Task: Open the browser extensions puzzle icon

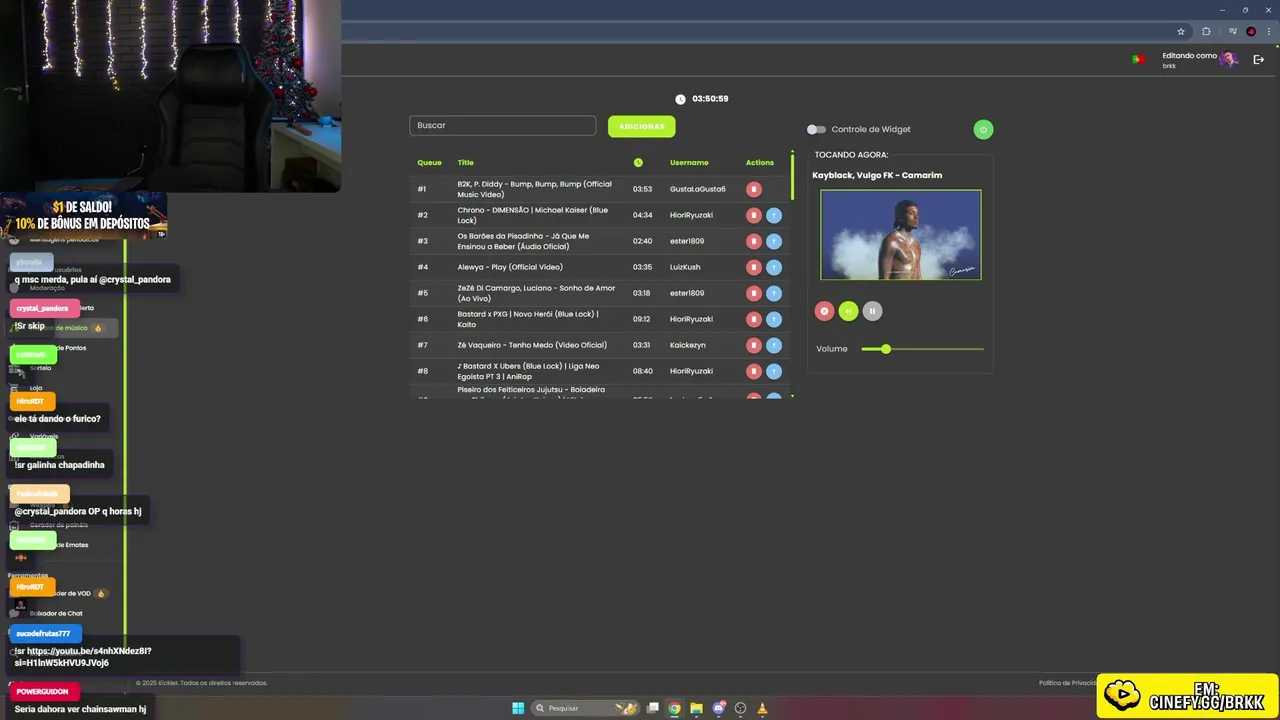Action: click(x=1206, y=31)
